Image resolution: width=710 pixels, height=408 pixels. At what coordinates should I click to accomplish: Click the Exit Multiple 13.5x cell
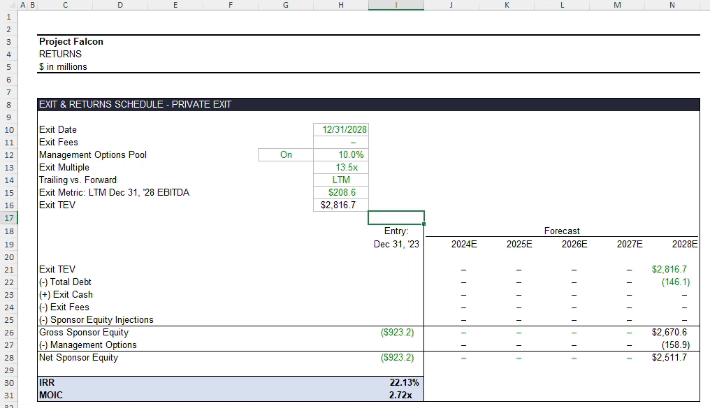tap(340, 167)
